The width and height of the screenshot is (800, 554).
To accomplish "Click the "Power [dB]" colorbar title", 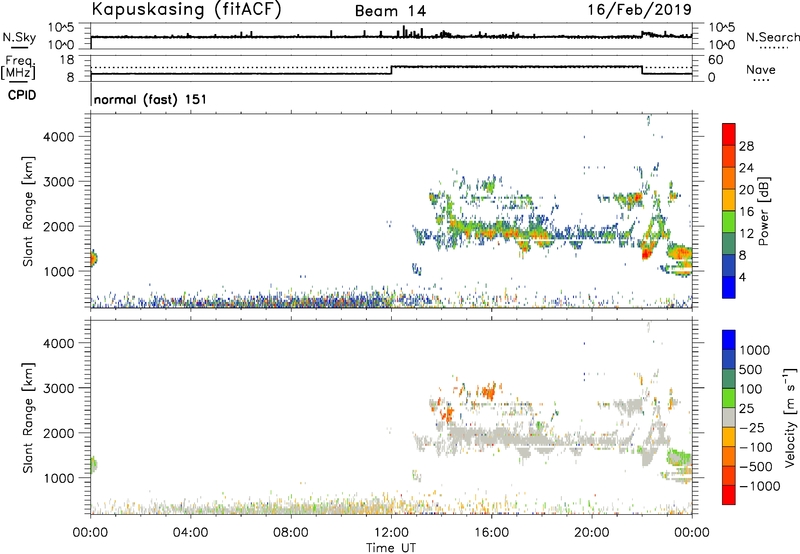I will pos(763,211).
